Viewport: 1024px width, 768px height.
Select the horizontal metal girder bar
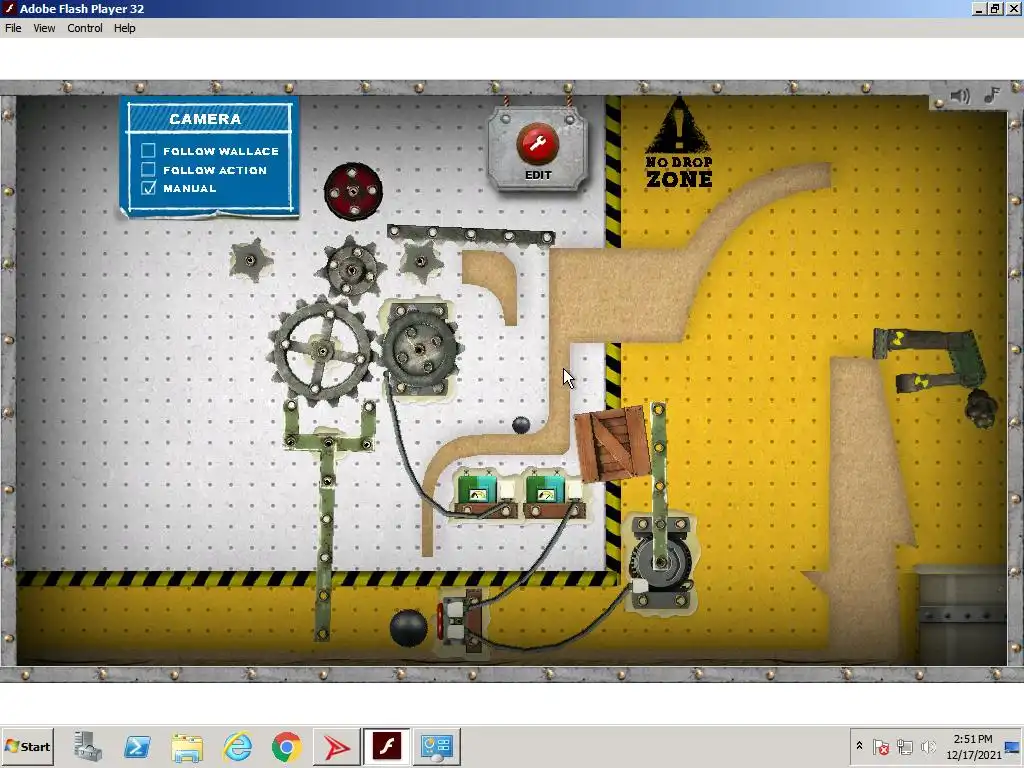coord(471,234)
